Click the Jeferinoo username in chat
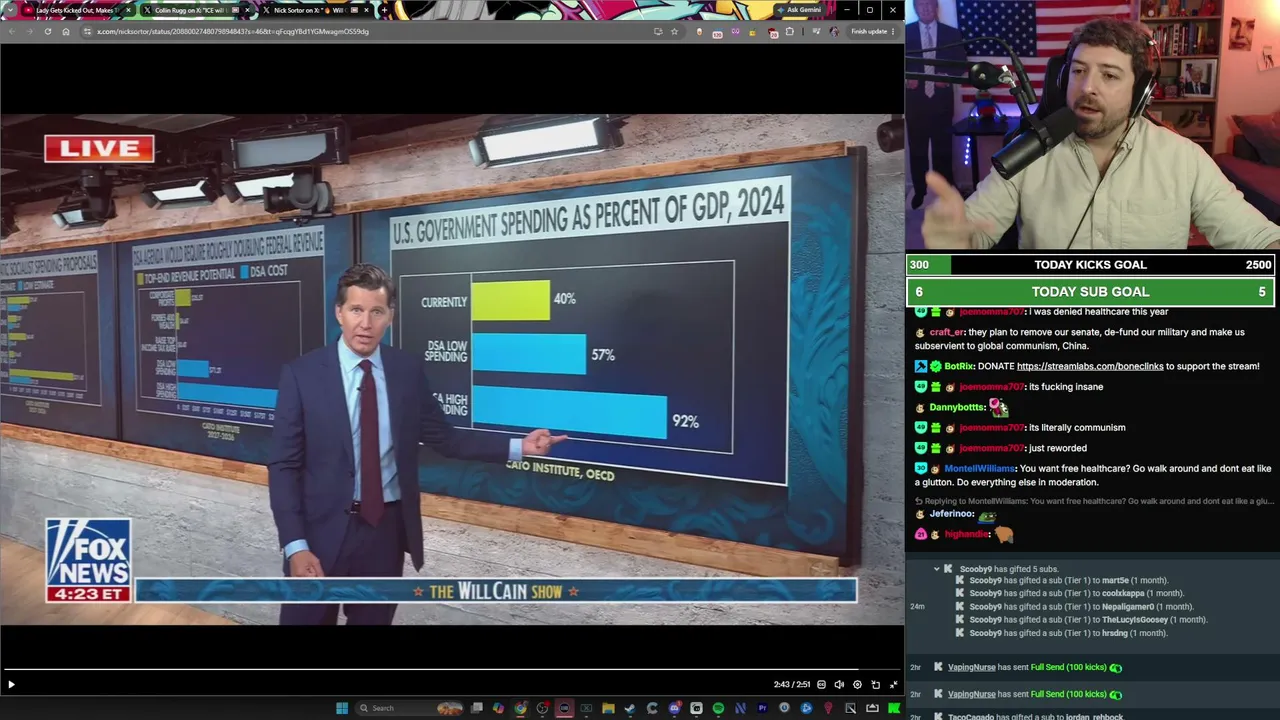 coord(951,514)
